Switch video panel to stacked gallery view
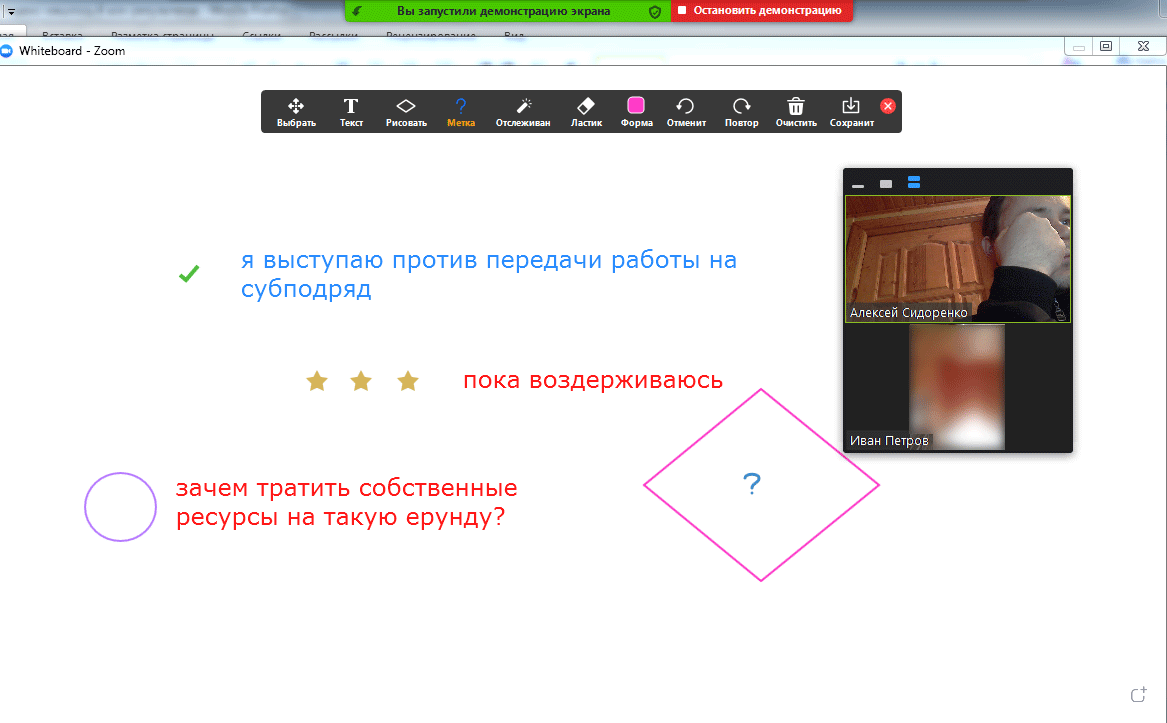Screen dimensions: 1167x723 [x=914, y=183]
